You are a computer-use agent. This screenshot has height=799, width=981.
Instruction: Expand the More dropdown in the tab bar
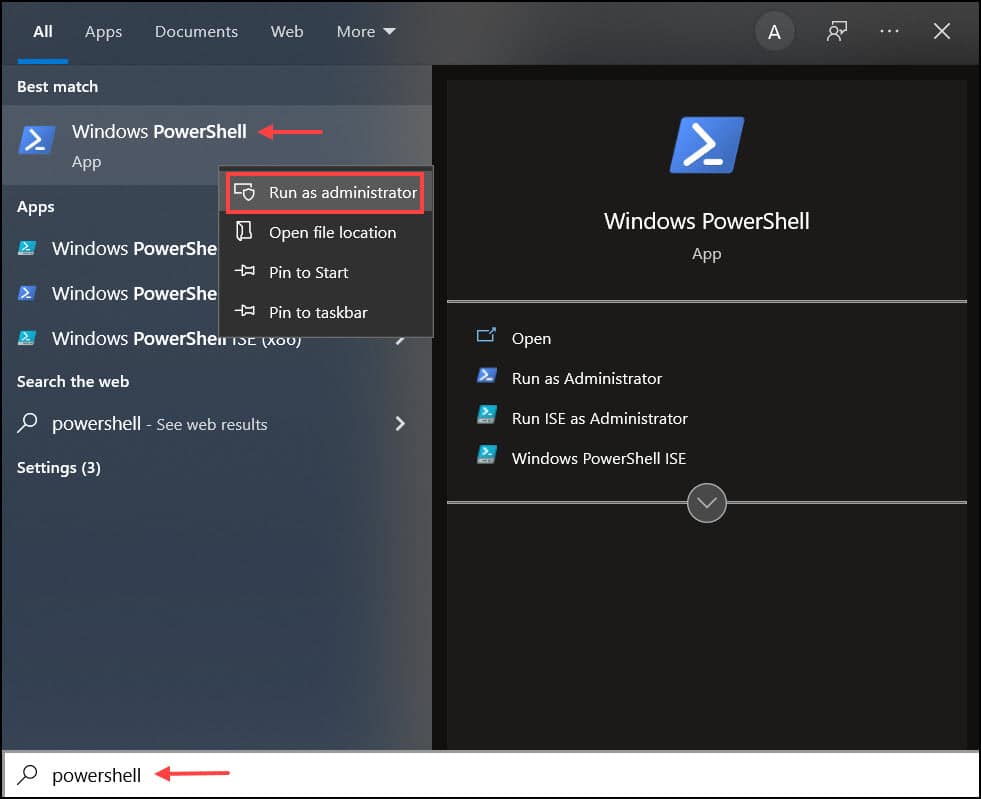point(365,31)
